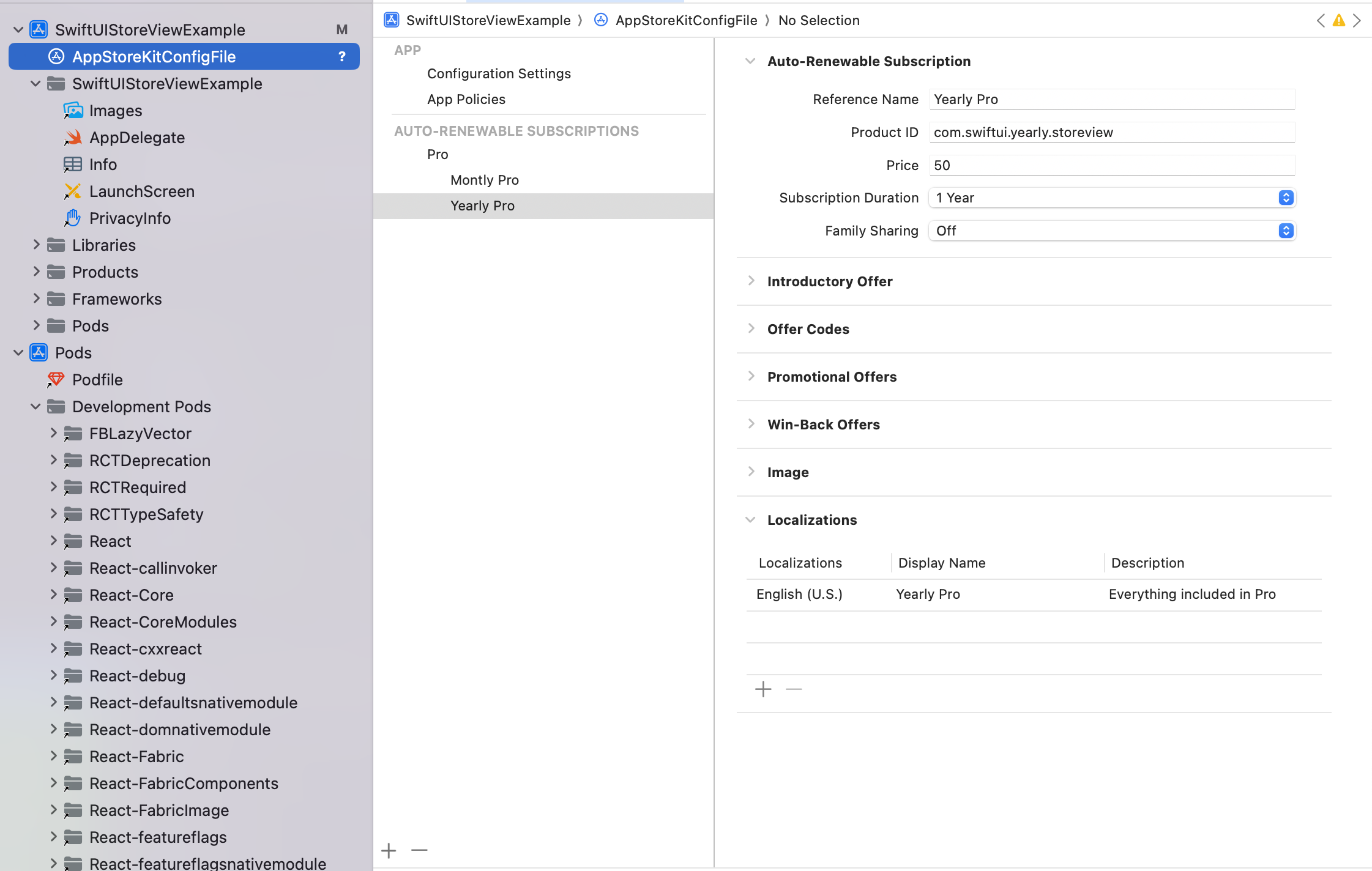Click the AppDelegate Swift file icon

tap(73, 138)
